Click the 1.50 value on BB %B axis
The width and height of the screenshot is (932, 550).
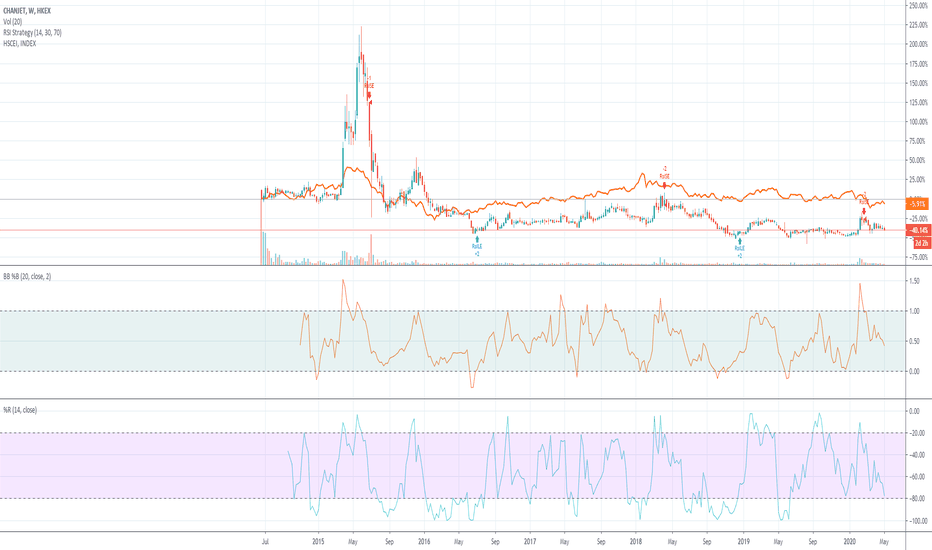[x=914, y=281]
